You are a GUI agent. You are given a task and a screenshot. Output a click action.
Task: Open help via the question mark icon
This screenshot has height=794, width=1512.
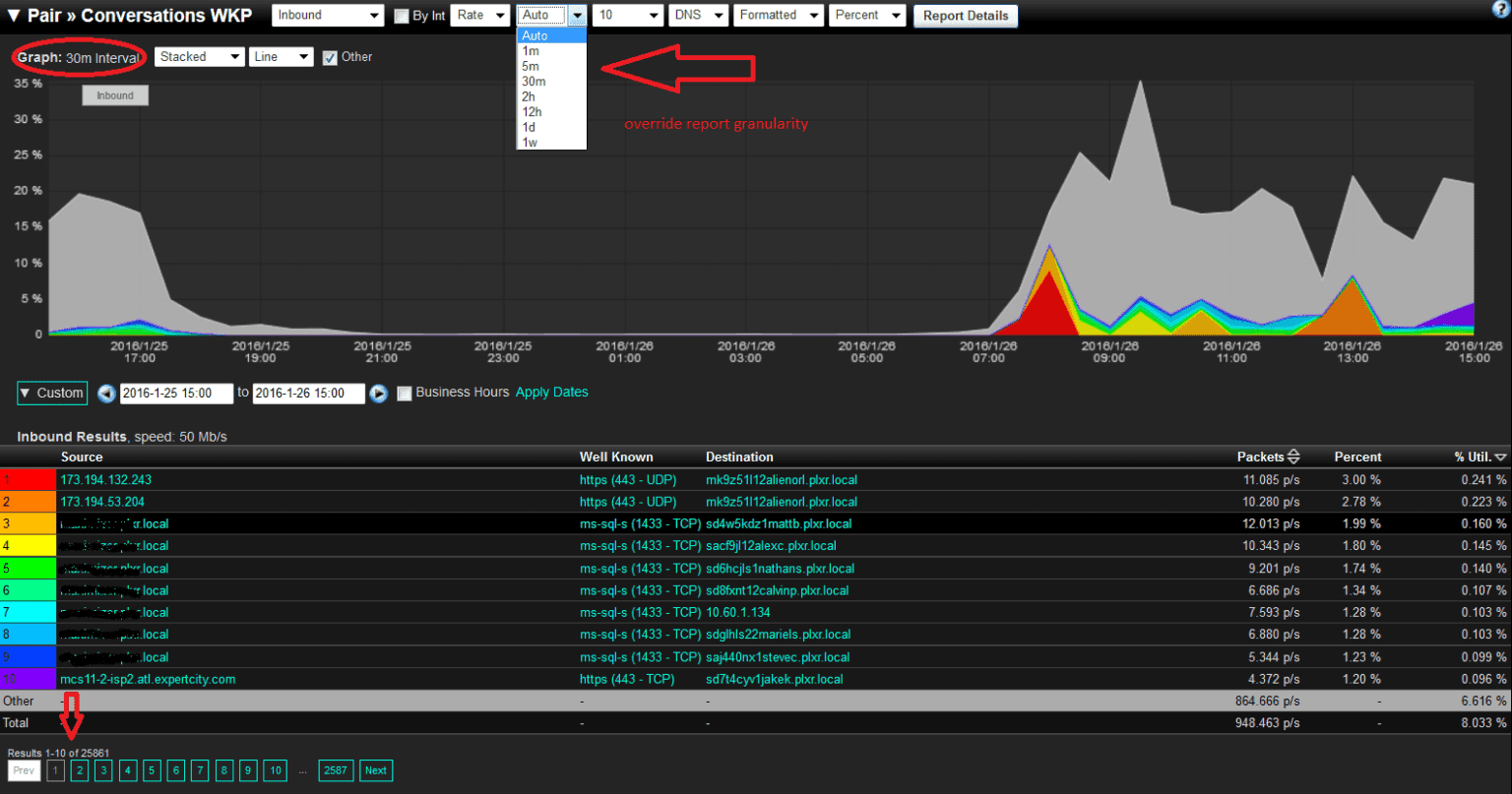[x=1500, y=10]
